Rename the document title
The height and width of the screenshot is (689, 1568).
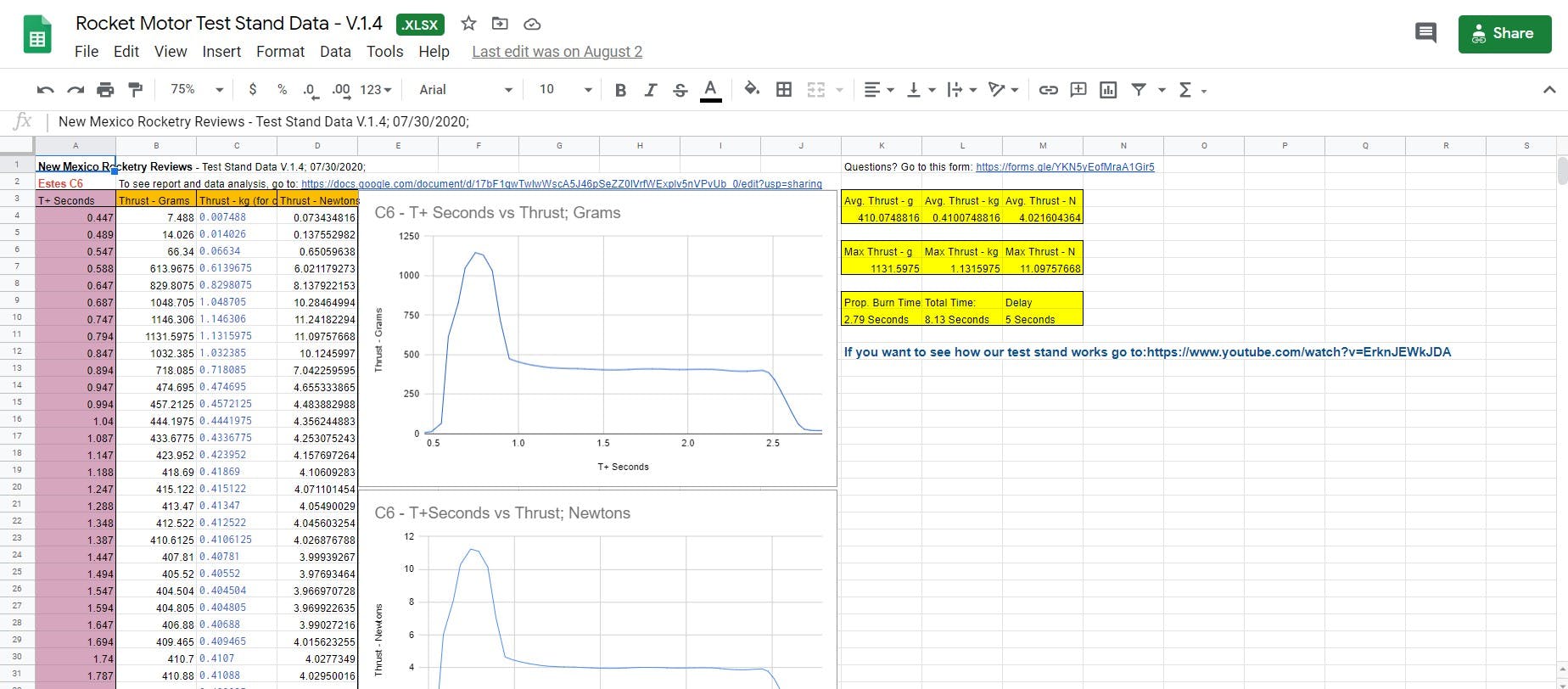(229, 24)
